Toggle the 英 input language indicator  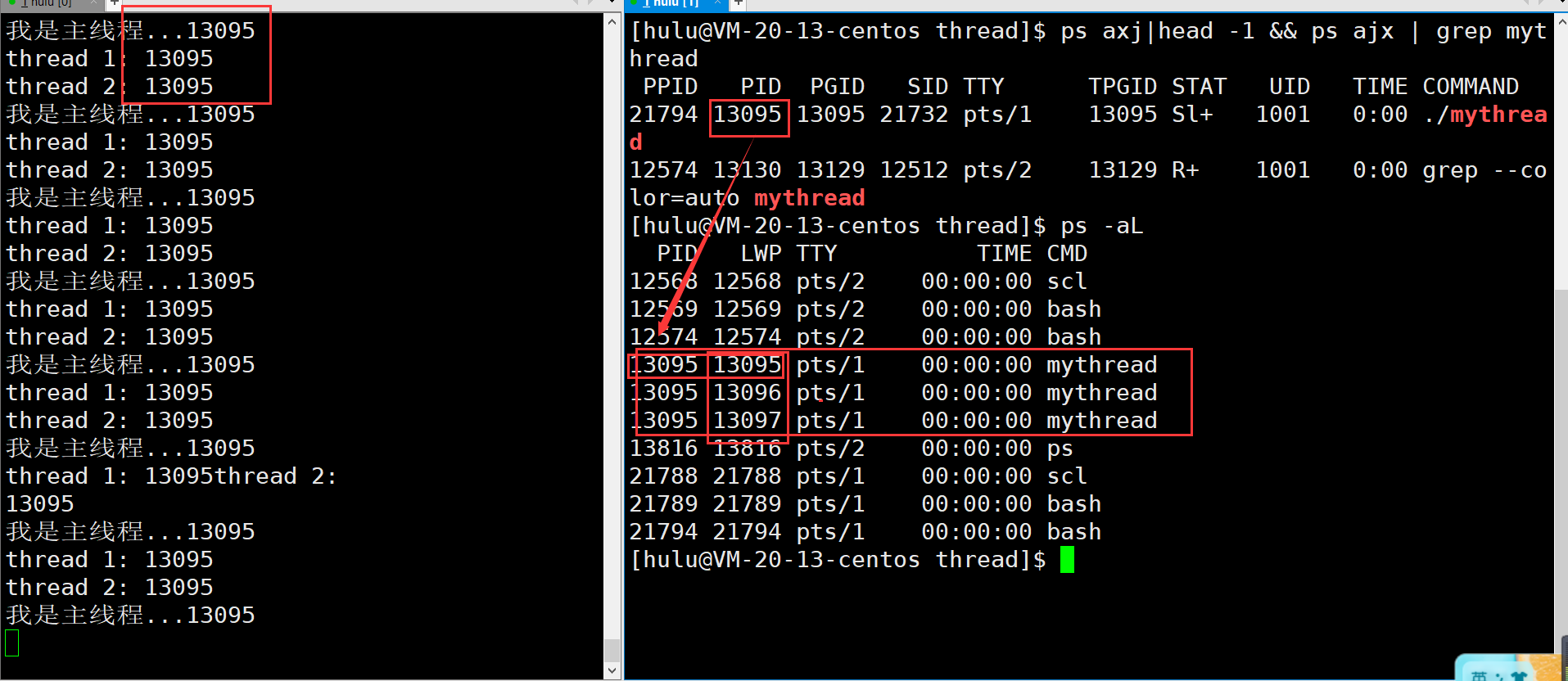click(x=1479, y=676)
